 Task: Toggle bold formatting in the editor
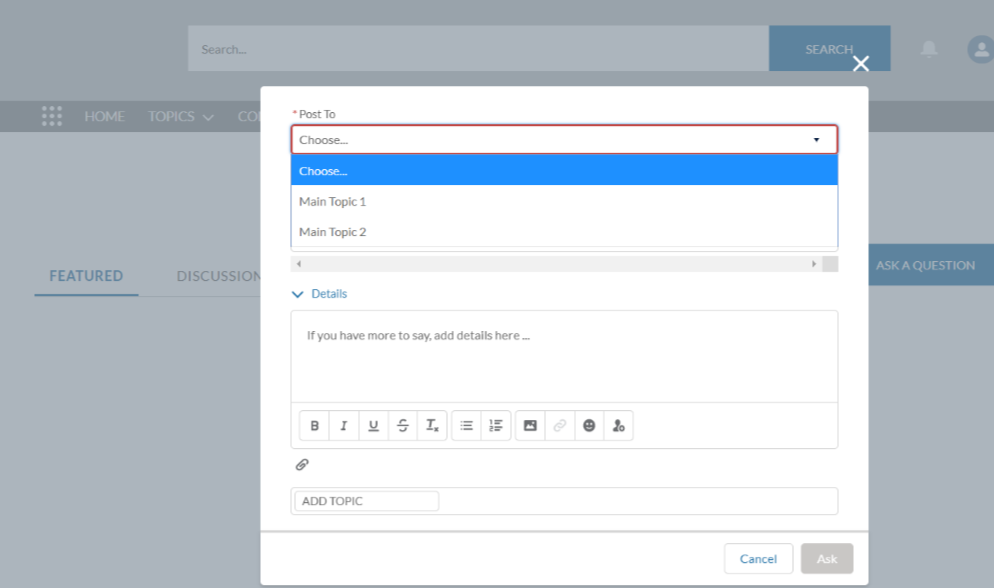(x=315, y=426)
